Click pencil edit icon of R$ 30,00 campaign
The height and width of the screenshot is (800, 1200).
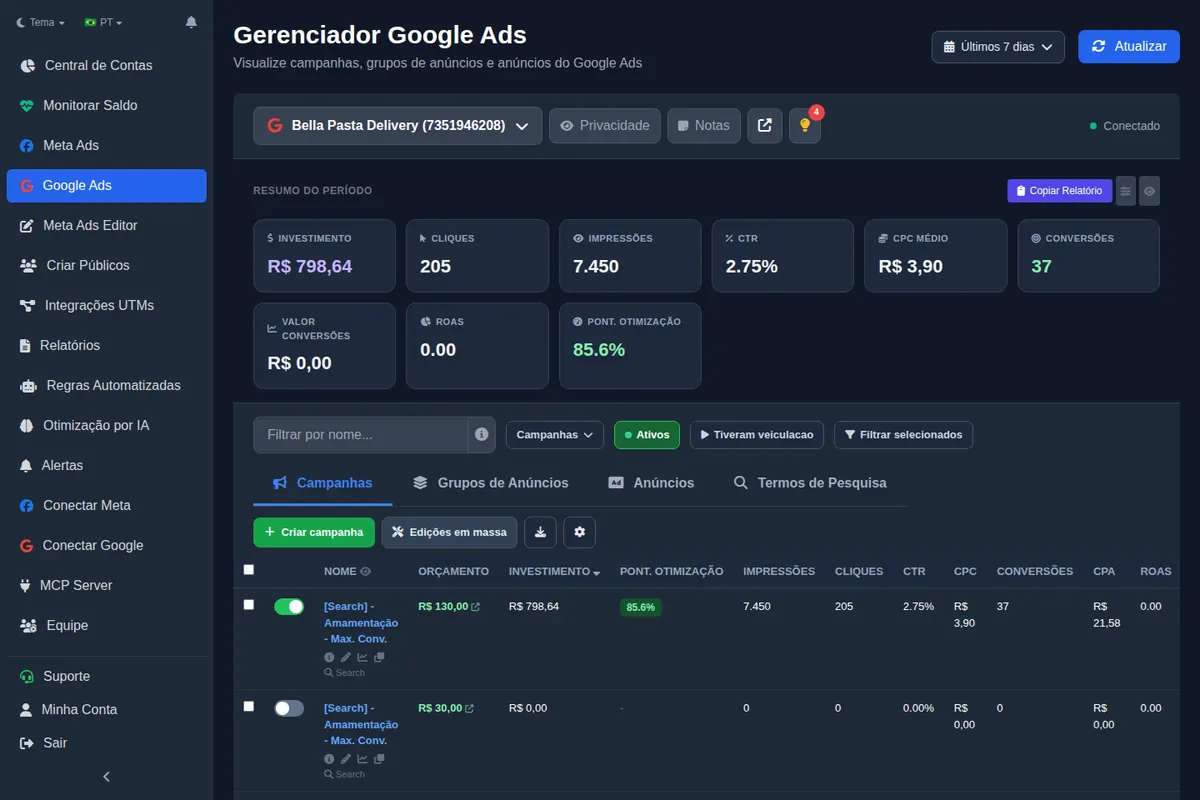(346, 759)
